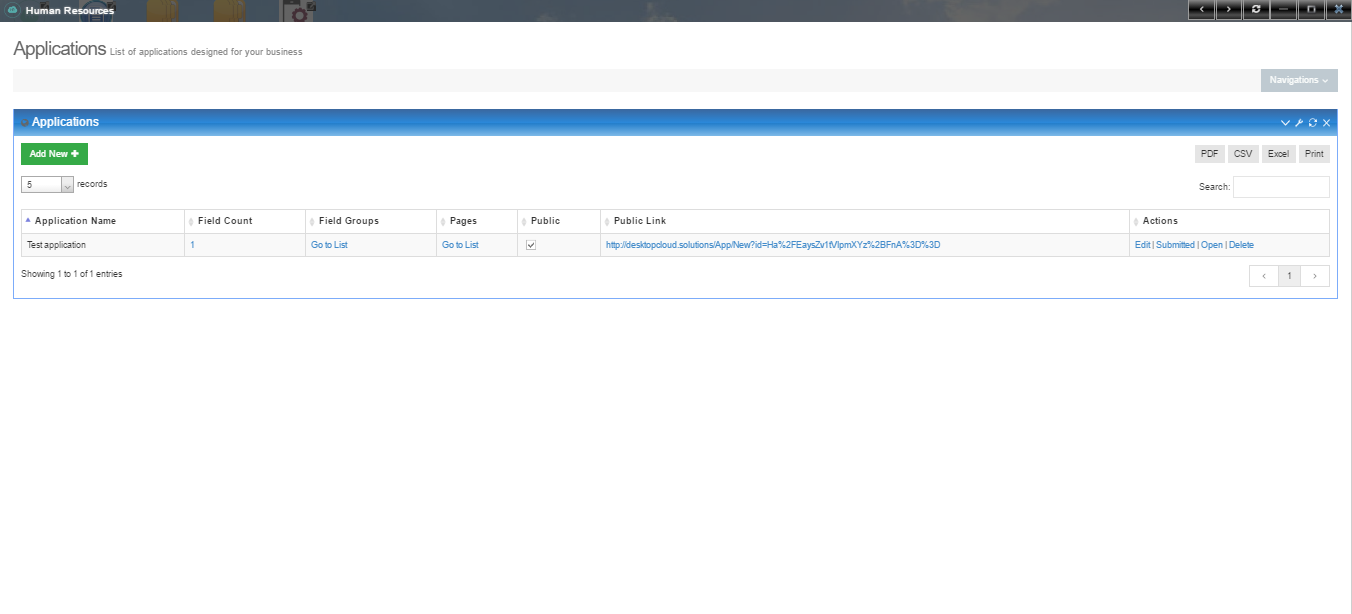Select page 1 in pagination
The image size is (1352, 614).
pyautogui.click(x=1290, y=276)
